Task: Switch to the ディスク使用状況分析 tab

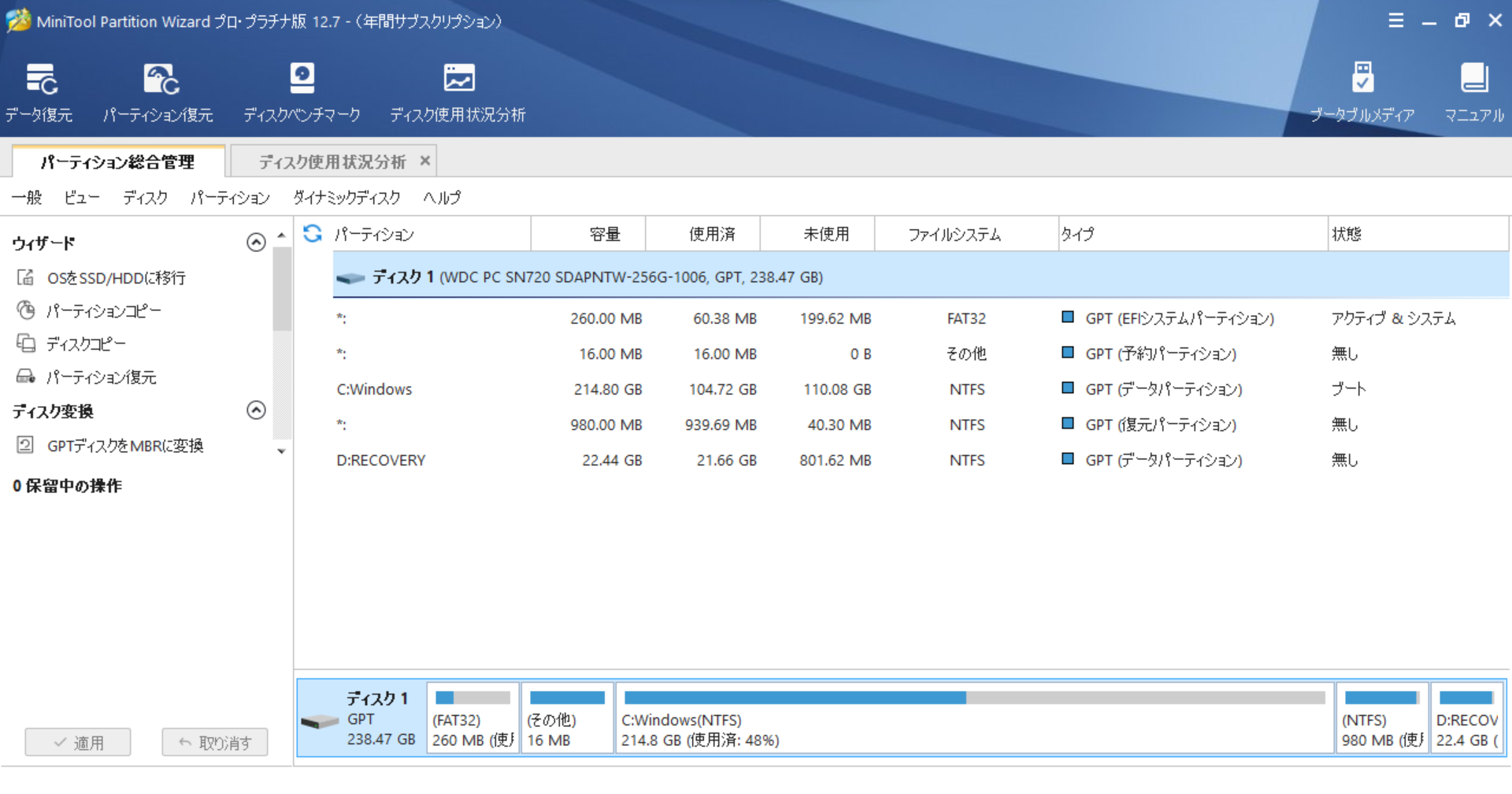Action: (x=332, y=162)
